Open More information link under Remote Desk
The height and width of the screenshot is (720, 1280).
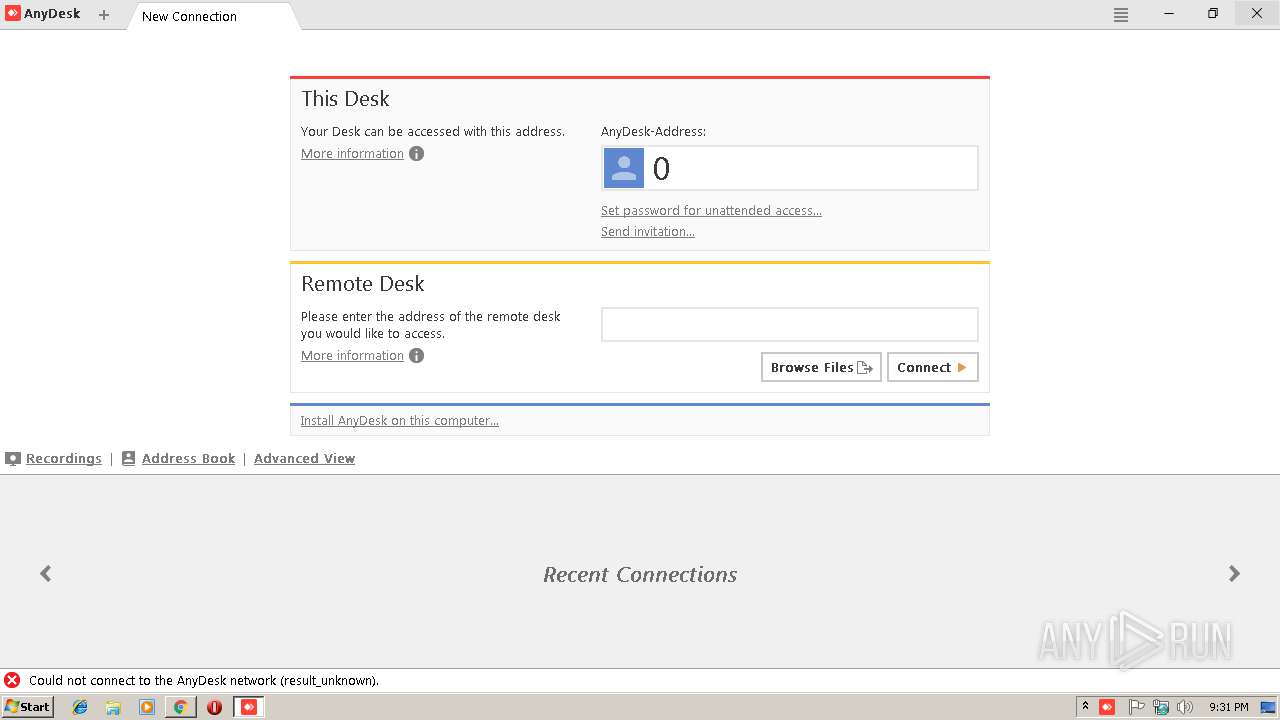[x=352, y=356]
